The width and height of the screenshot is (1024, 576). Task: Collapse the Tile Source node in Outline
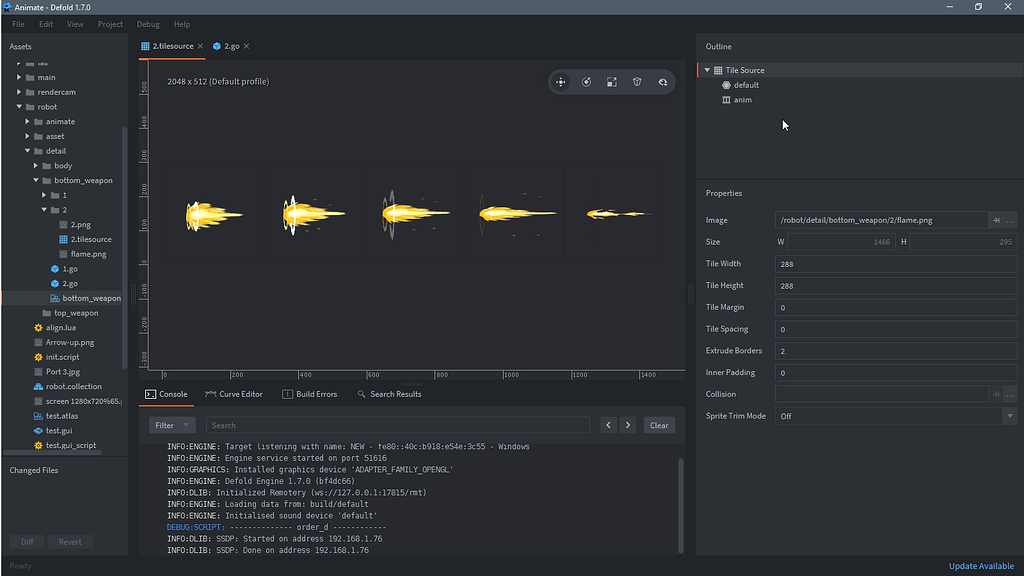pyautogui.click(x=706, y=70)
